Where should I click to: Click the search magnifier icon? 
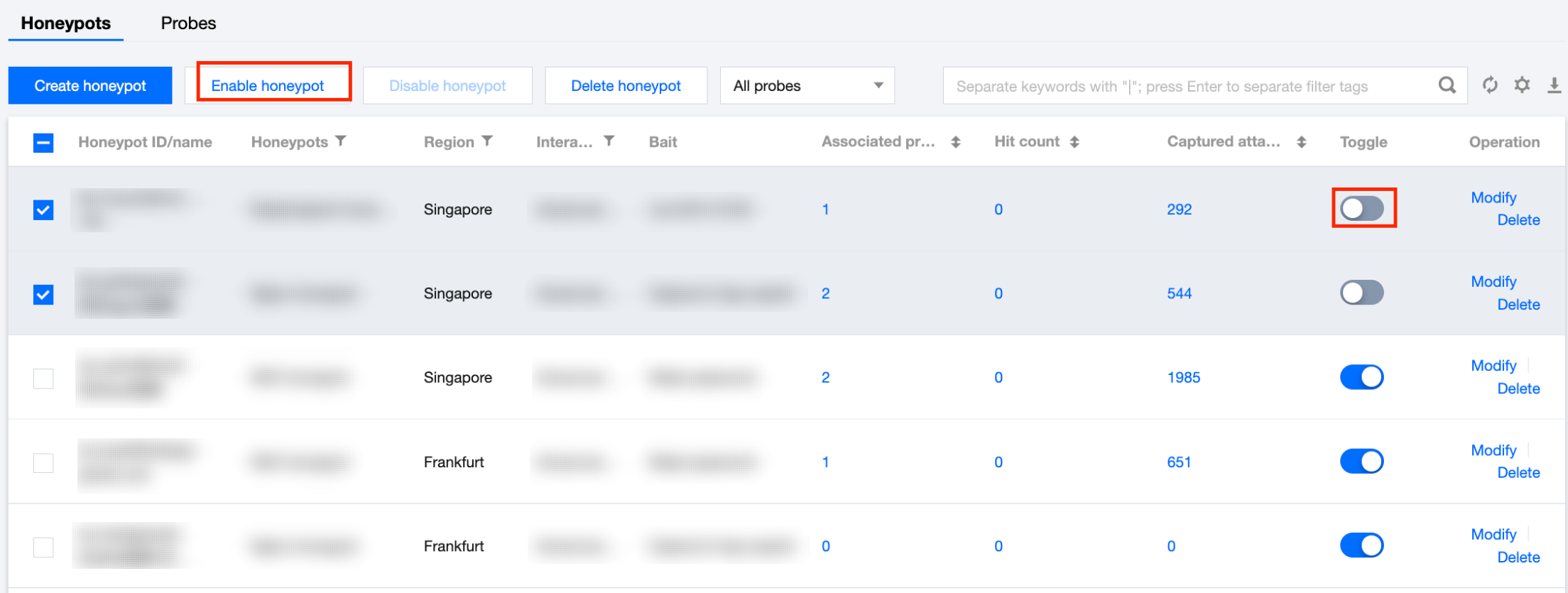click(x=1447, y=85)
